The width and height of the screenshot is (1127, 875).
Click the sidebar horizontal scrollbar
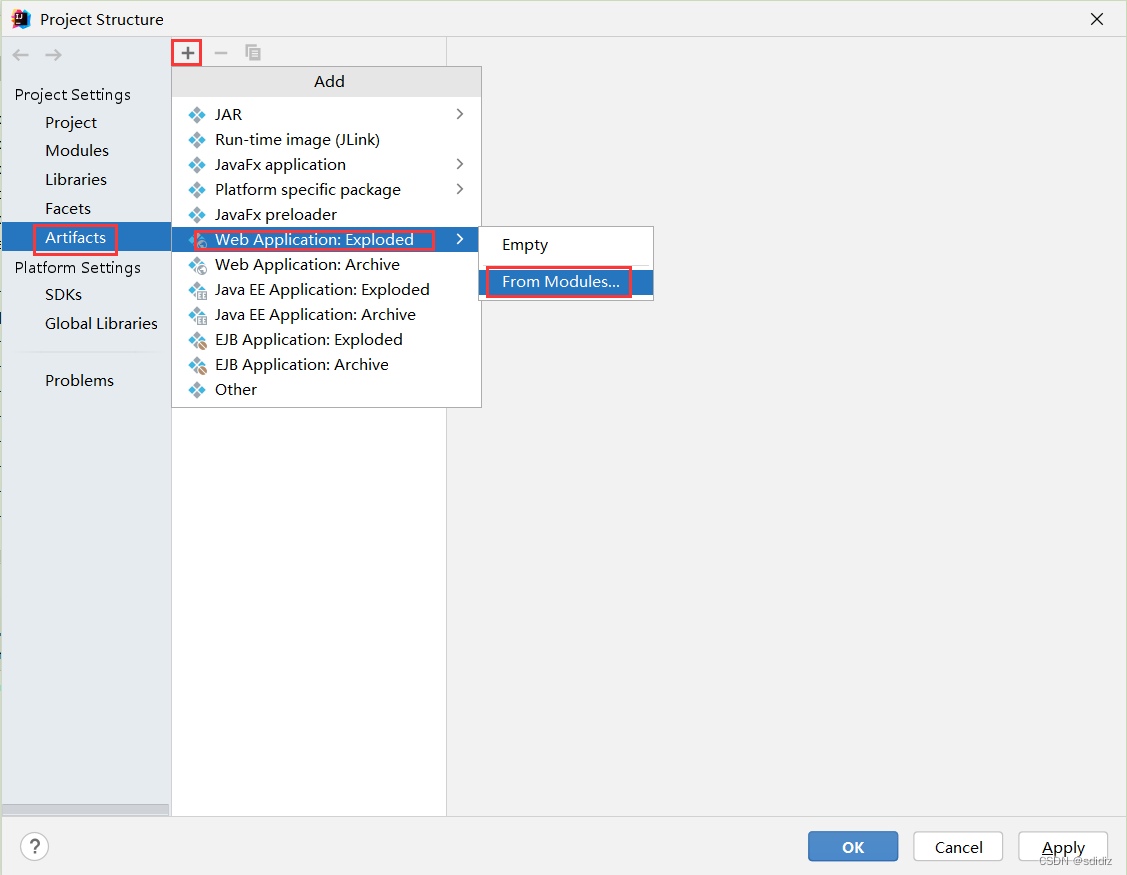(x=86, y=810)
